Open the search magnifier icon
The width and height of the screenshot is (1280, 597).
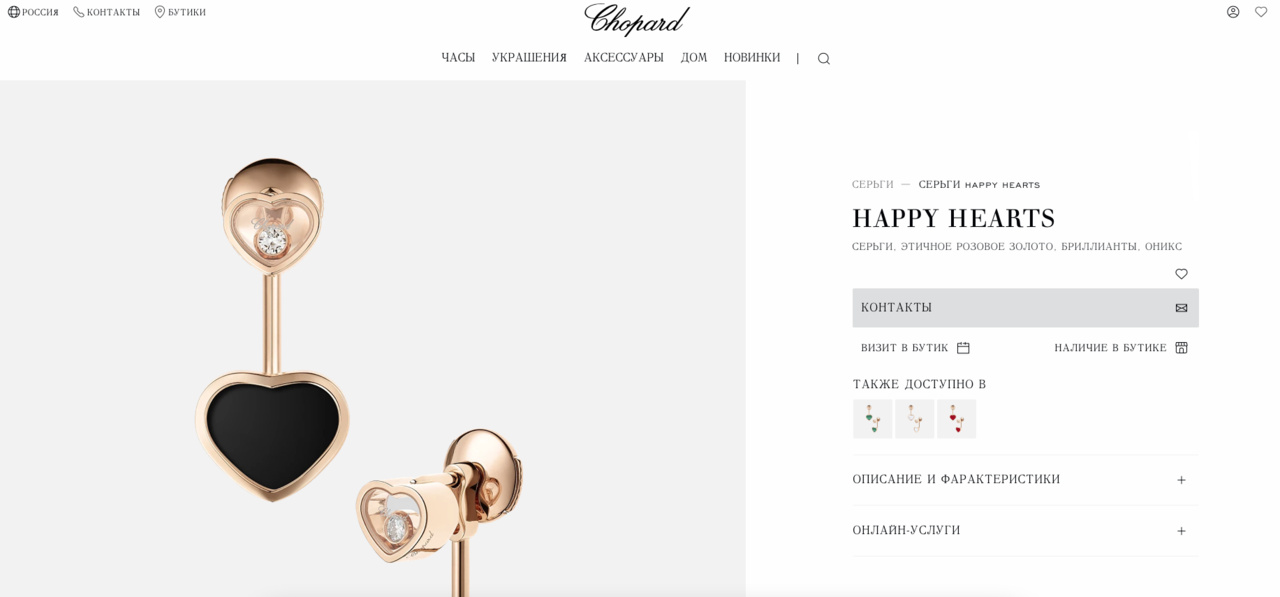tap(823, 59)
